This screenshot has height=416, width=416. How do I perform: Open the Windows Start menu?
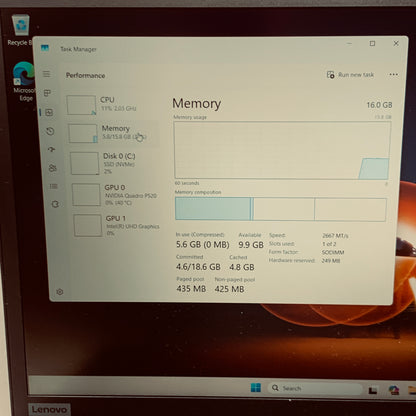point(256,388)
